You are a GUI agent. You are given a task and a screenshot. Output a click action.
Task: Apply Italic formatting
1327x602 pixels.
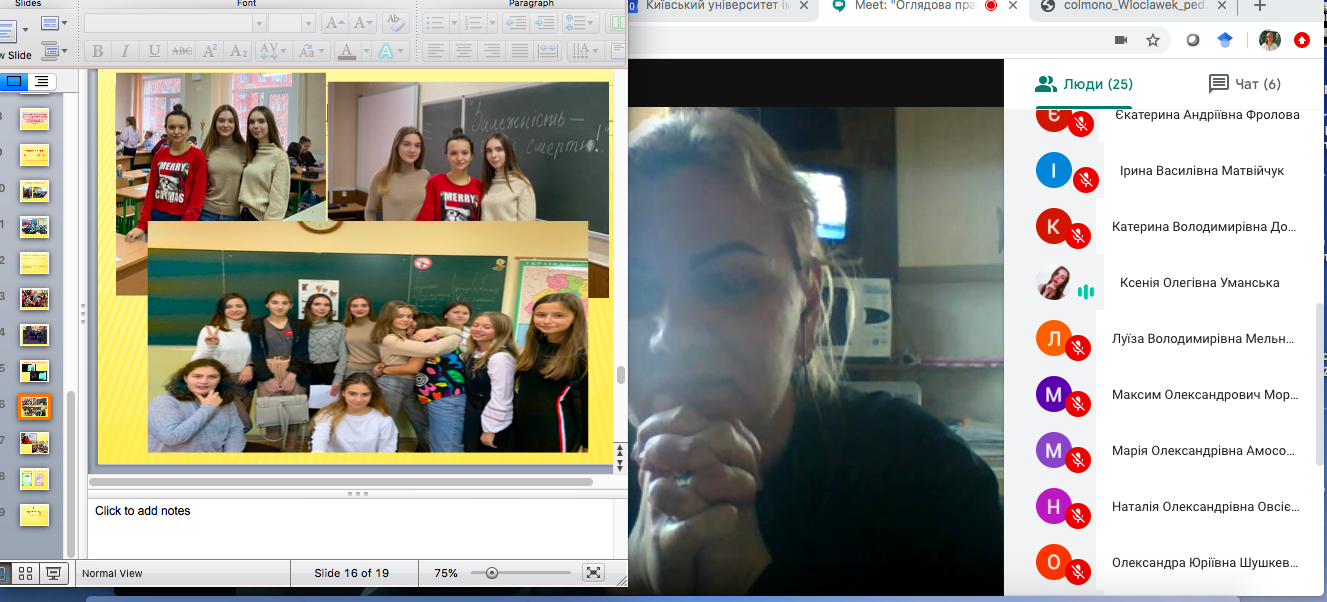point(125,51)
